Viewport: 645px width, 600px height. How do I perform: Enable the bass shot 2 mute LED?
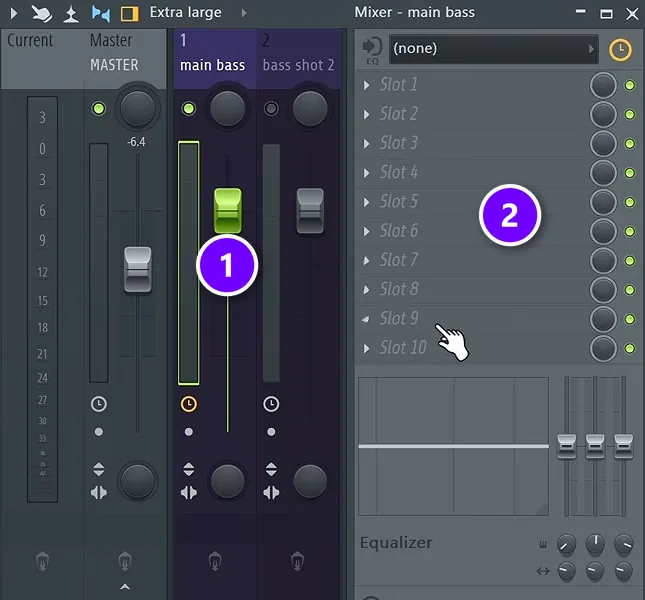click(x=271, y=109)
